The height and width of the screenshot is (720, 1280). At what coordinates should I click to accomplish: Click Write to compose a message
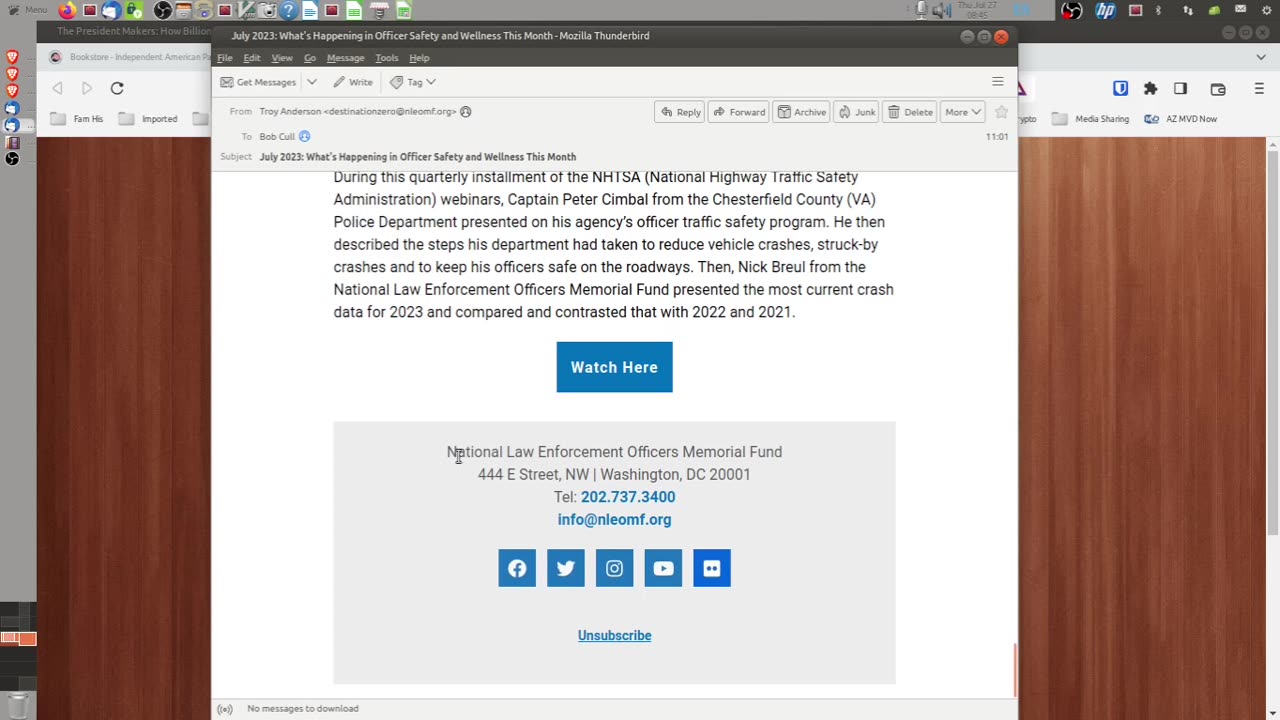click(353, 82)
